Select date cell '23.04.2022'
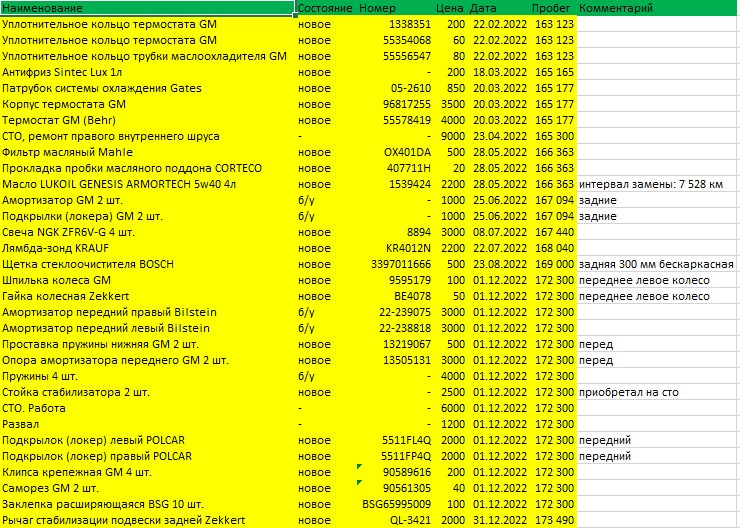 tap(498, 136)
